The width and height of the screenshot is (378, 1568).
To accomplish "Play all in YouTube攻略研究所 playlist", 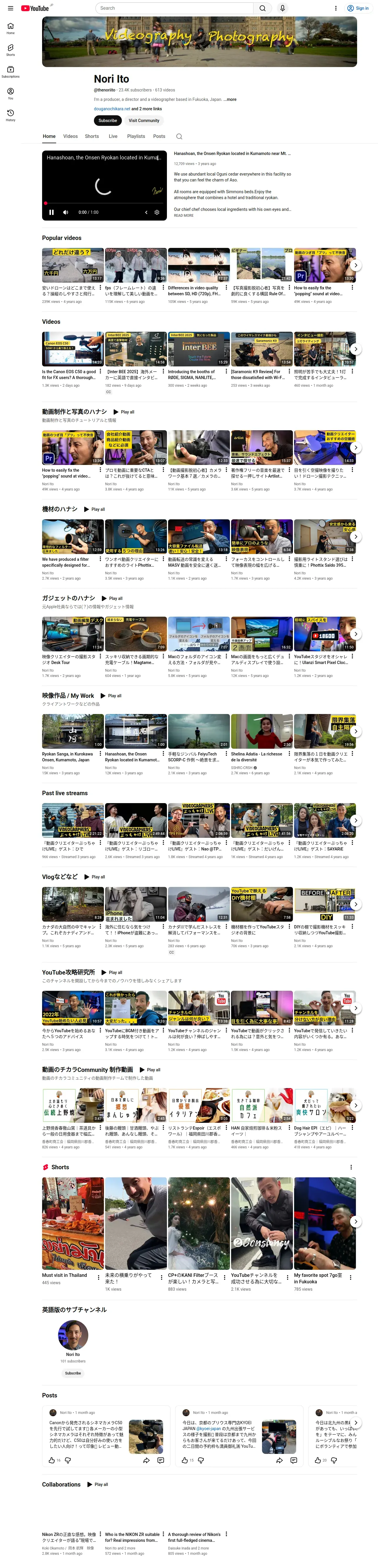I will point(112,972).
